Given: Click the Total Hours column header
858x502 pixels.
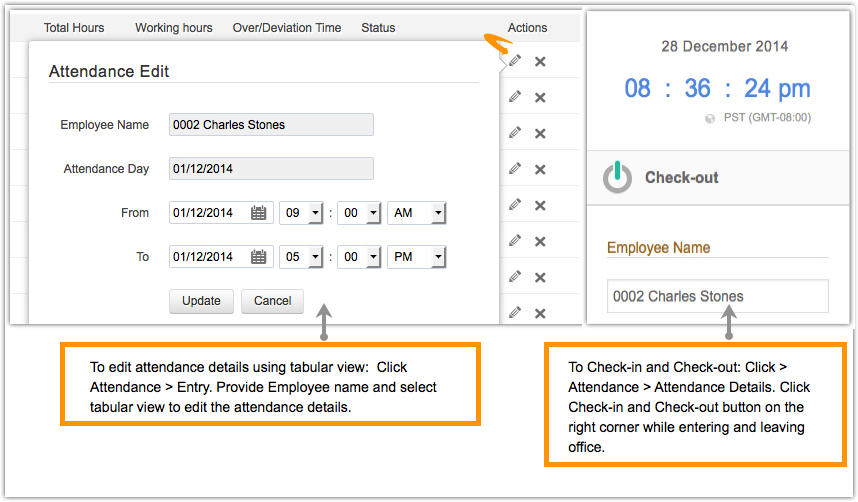Looking at the screenshot, I should click(74, 28).
